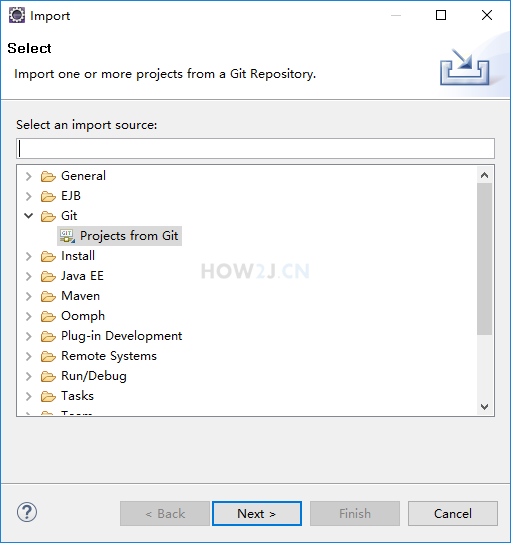
Task: Expand the EJB category arrow
Action: pyautogui.click(x=29, y=196)
